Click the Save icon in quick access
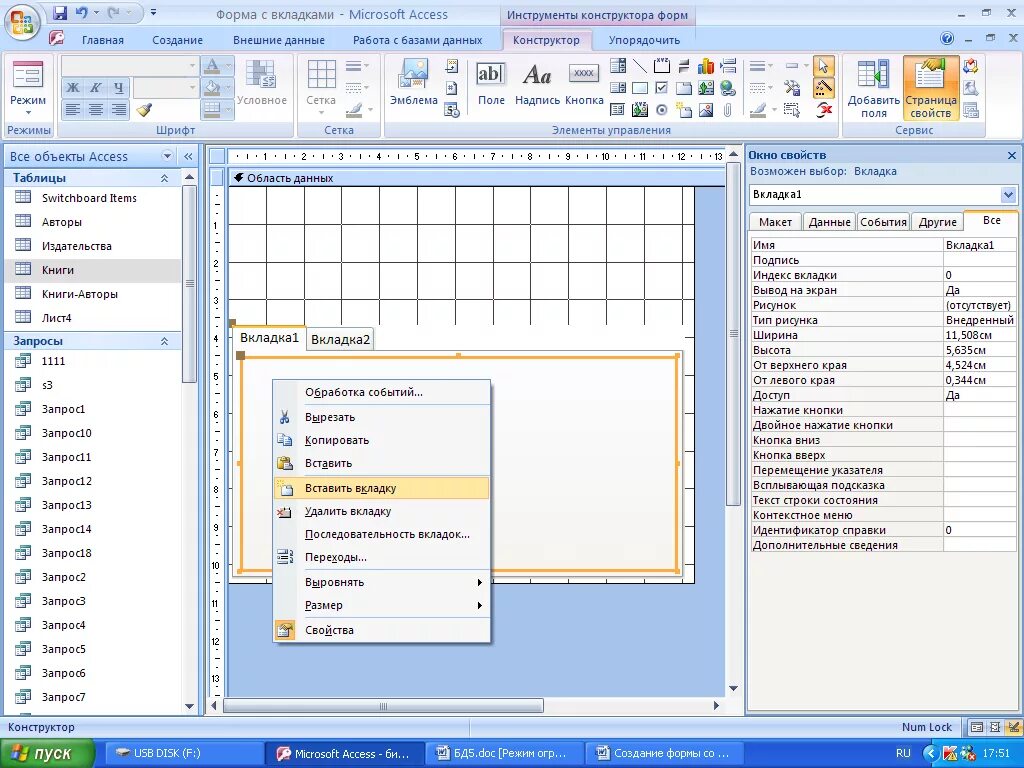 (60, 12)
